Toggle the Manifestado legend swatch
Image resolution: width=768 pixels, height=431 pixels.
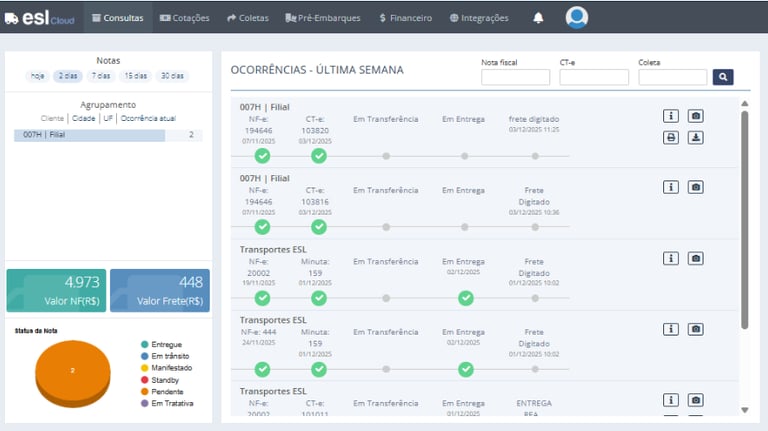coord(144,368)
